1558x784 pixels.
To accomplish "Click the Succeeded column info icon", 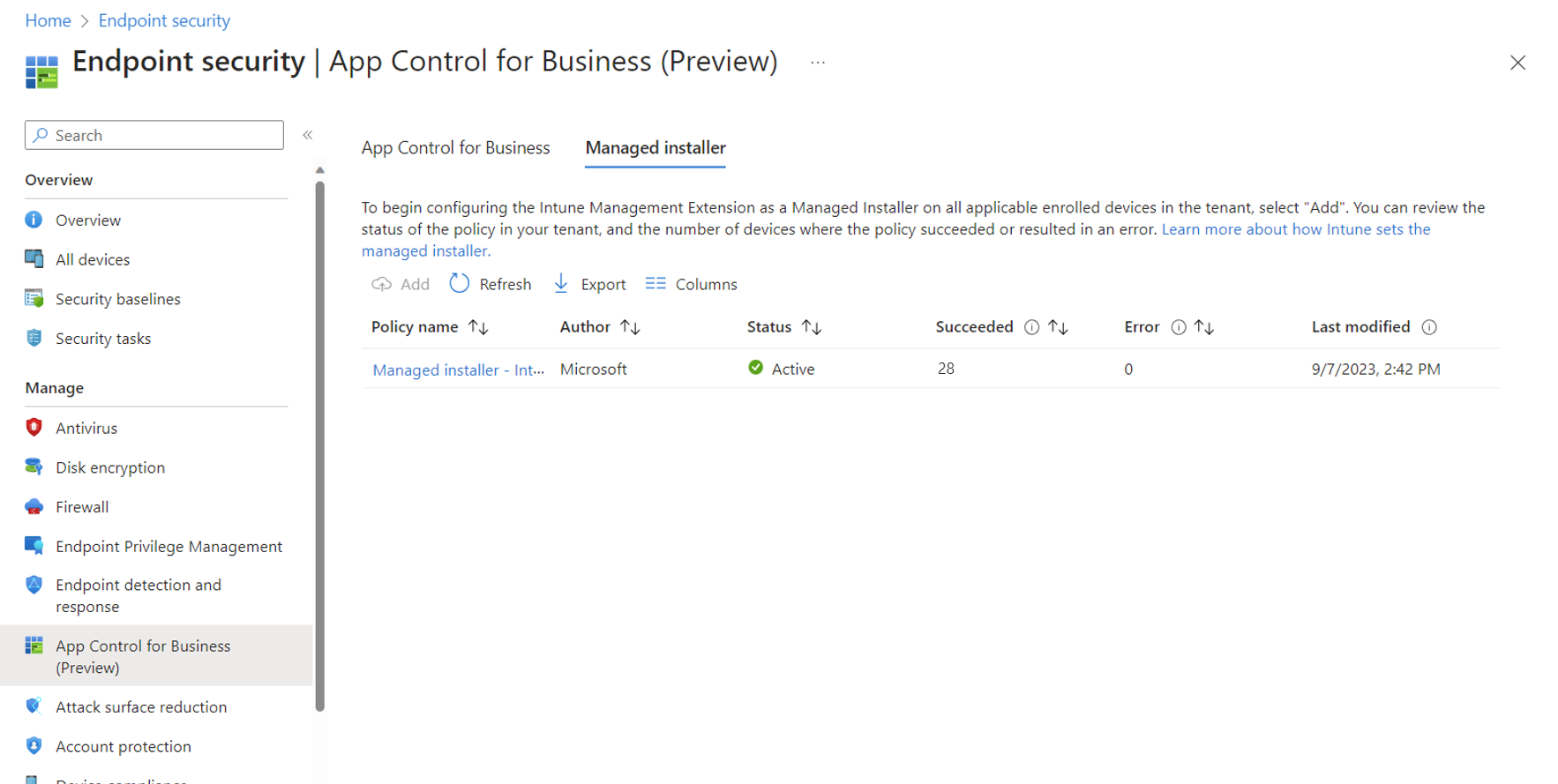I will point(1031,327).
